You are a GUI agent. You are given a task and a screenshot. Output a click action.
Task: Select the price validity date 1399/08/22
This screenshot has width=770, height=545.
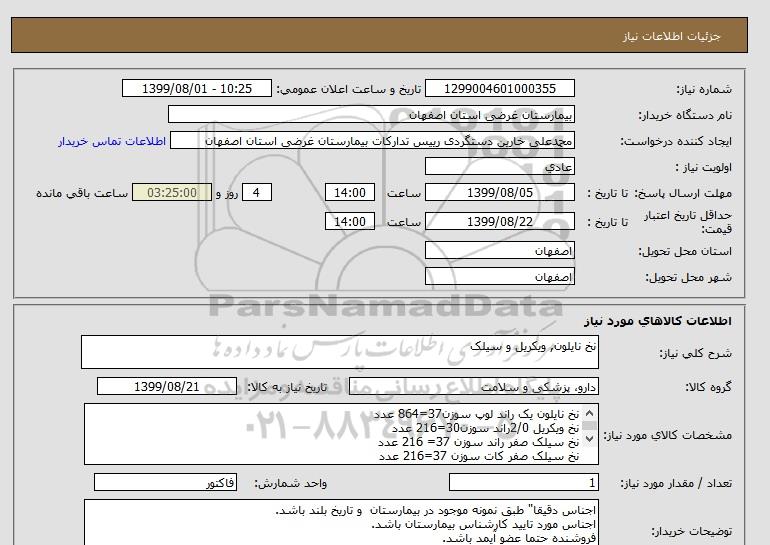point(499,221)
